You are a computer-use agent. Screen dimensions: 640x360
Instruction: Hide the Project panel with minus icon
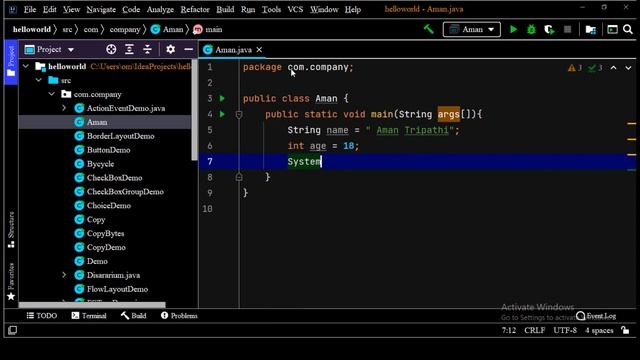click(x=189, y=49)
